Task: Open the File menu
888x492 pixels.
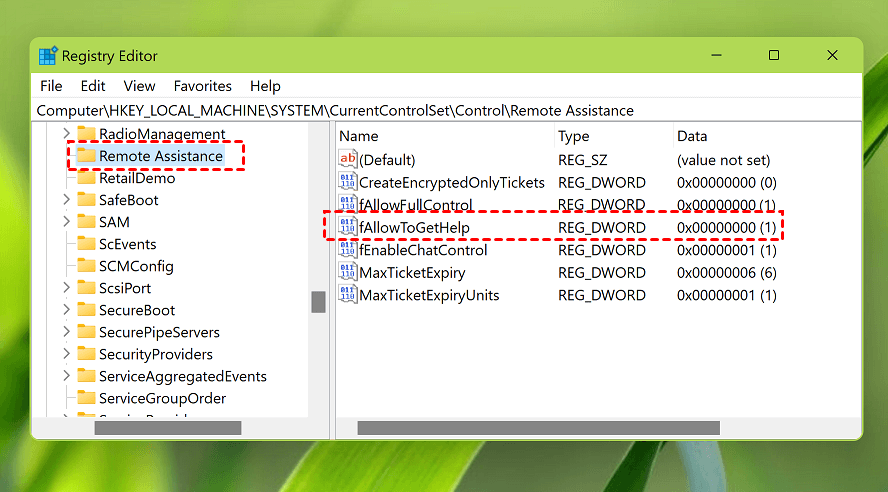Action: [x=51, y=86]
